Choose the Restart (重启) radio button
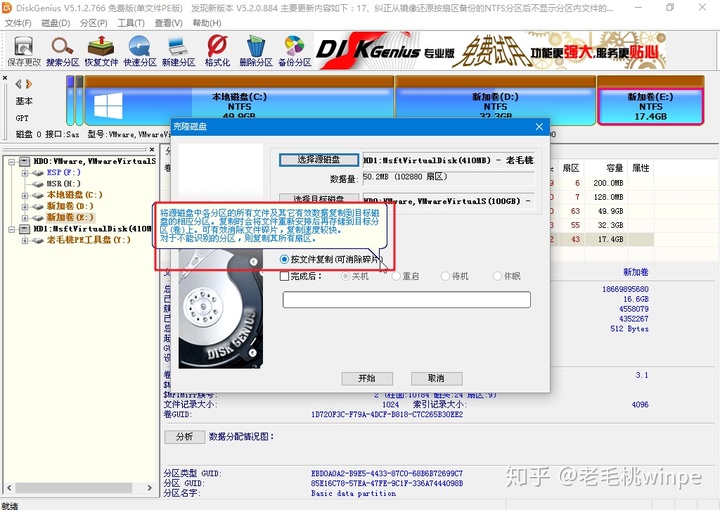 (396, 276)
